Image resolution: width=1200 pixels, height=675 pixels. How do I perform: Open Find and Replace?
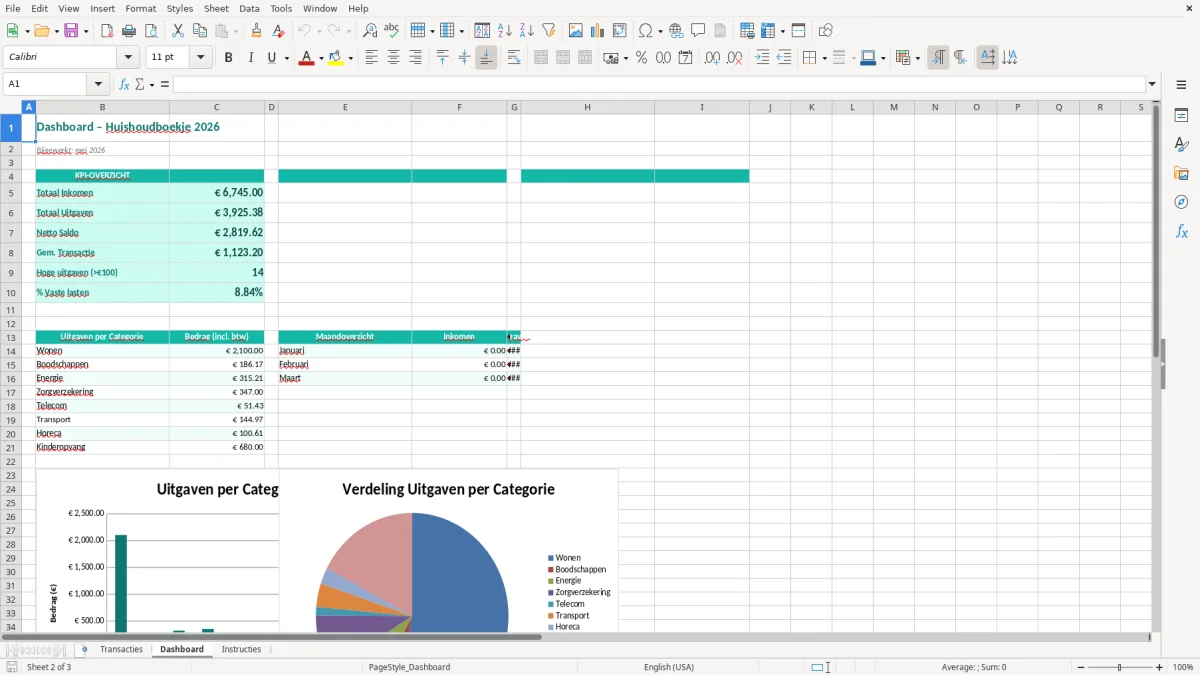click(x=370, y=31)
